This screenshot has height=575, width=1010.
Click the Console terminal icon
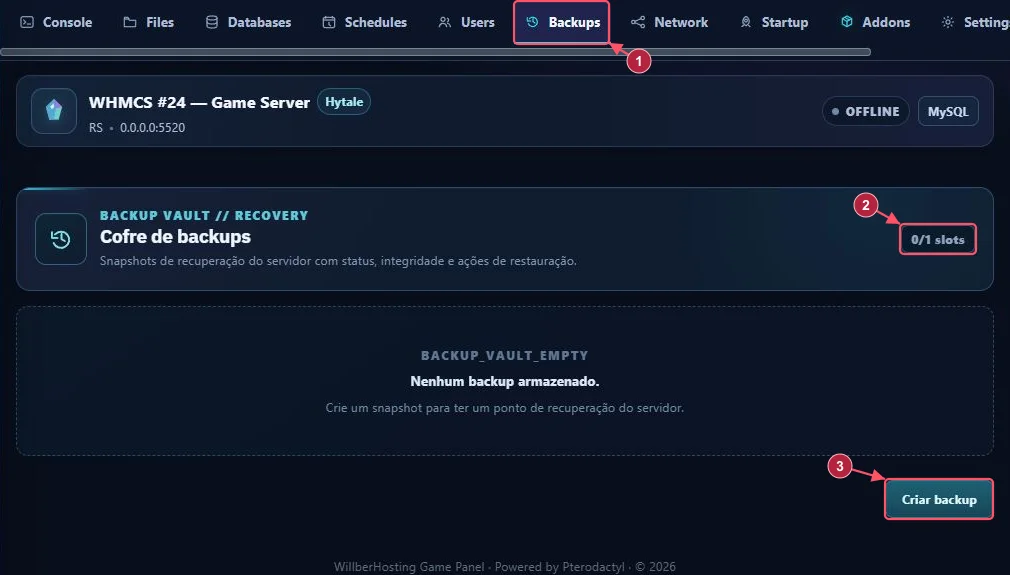(27, 23)
